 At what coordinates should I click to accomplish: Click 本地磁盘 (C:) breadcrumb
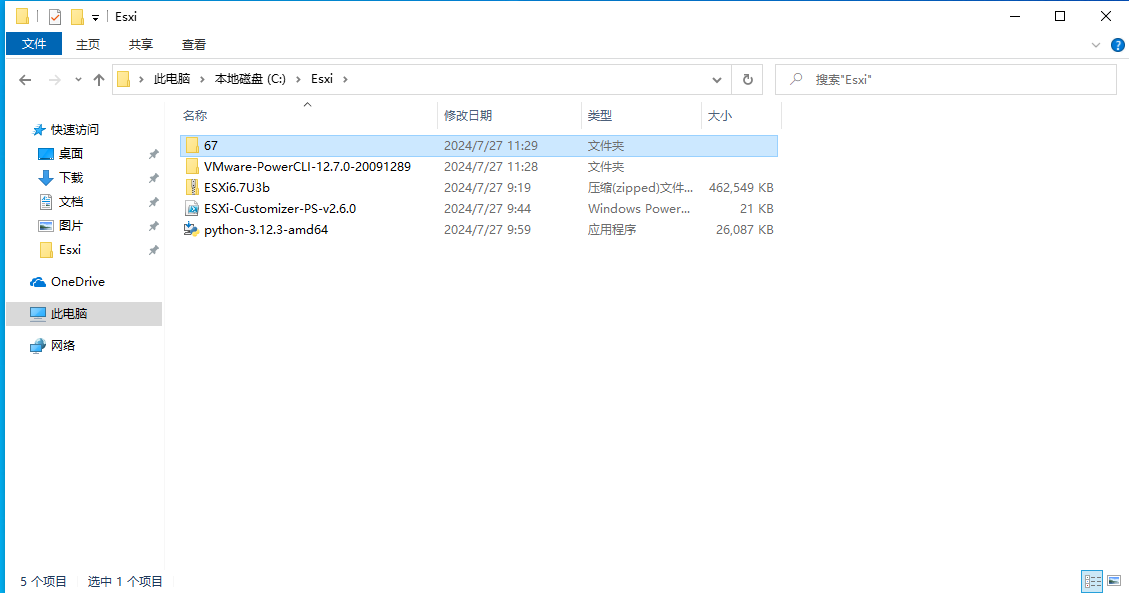[x=250, y=79]
